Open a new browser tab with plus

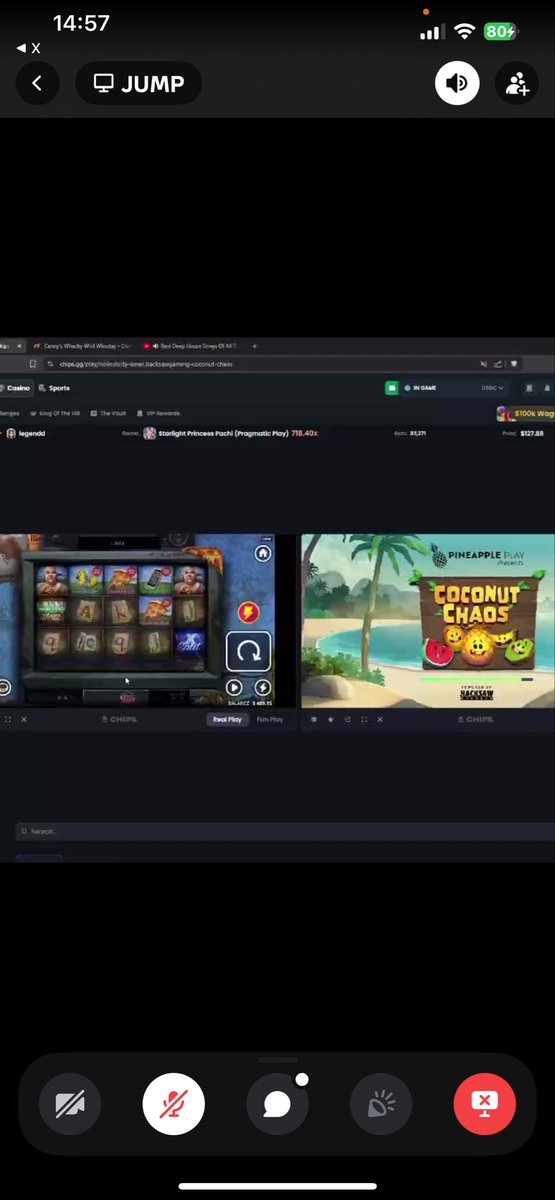254,346
